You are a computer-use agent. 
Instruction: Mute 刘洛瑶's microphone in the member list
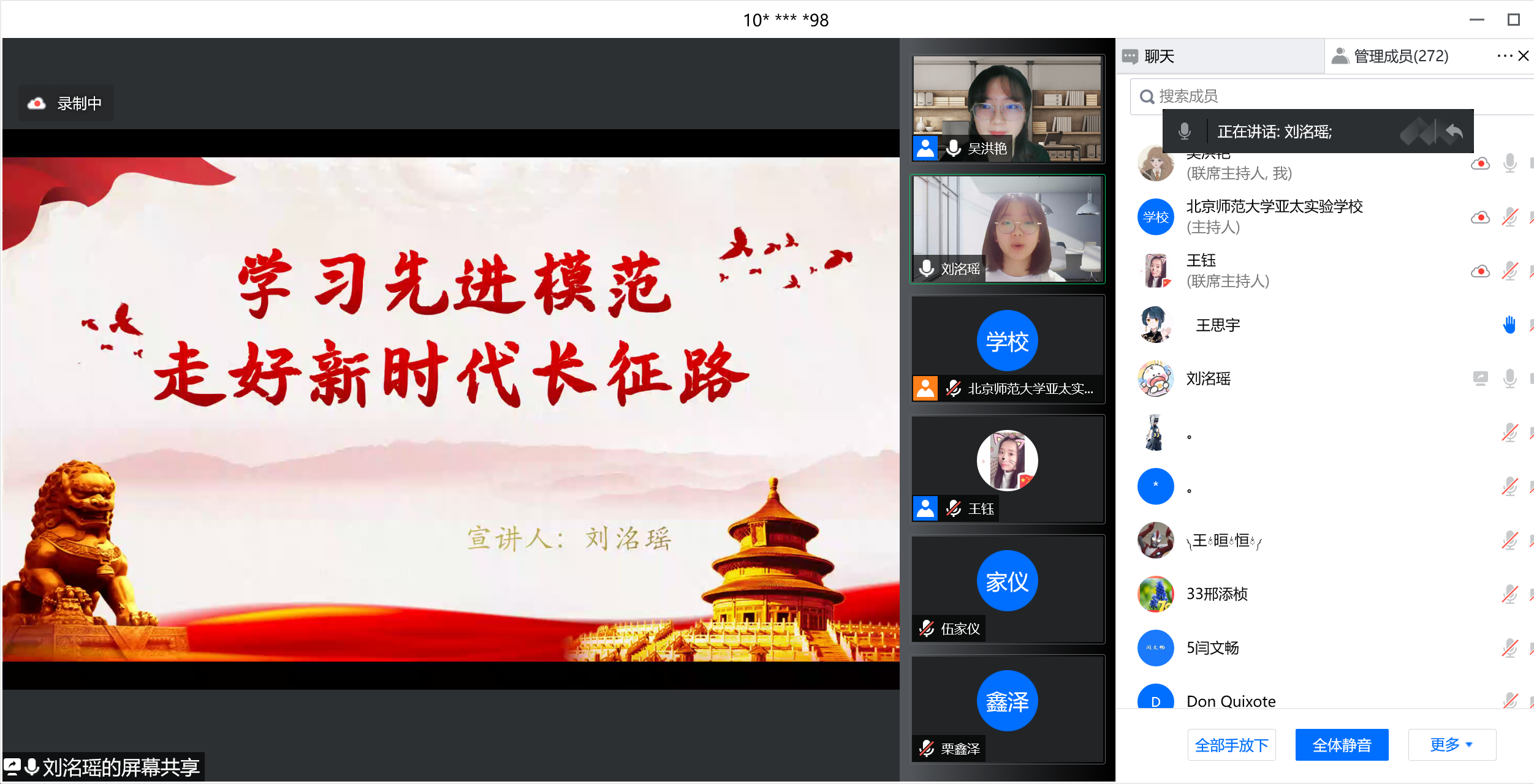click(1509, 379)
